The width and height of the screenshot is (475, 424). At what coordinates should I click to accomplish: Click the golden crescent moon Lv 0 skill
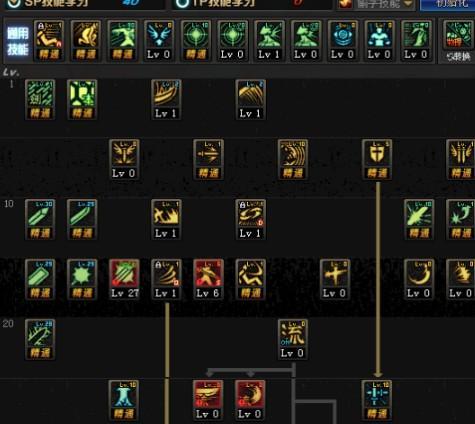coord(419,279)
